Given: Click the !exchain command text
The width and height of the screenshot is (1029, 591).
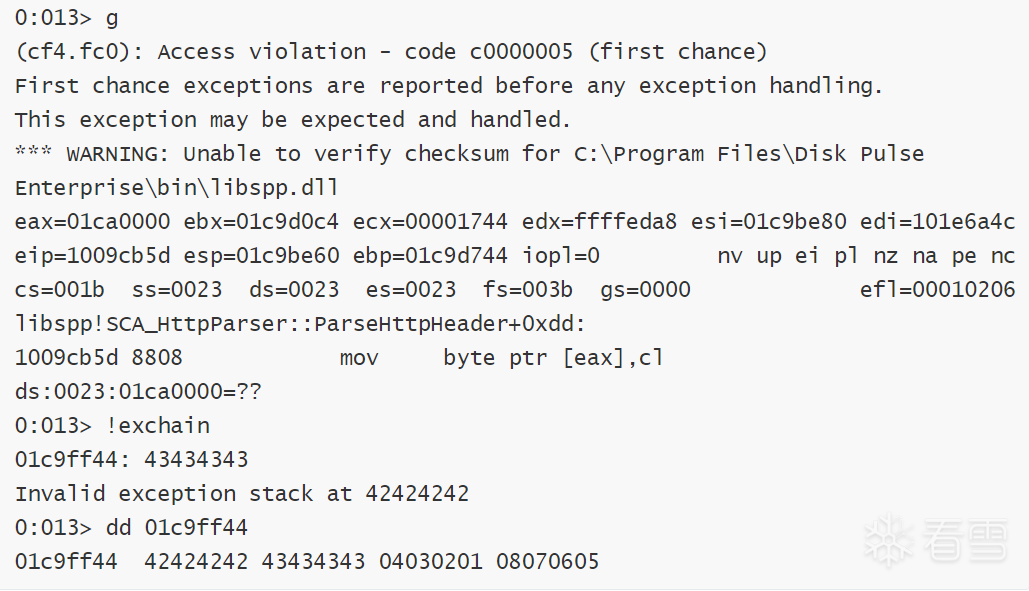Looking at the screenshot, I should pyautogui.click(x=158, y=426).
